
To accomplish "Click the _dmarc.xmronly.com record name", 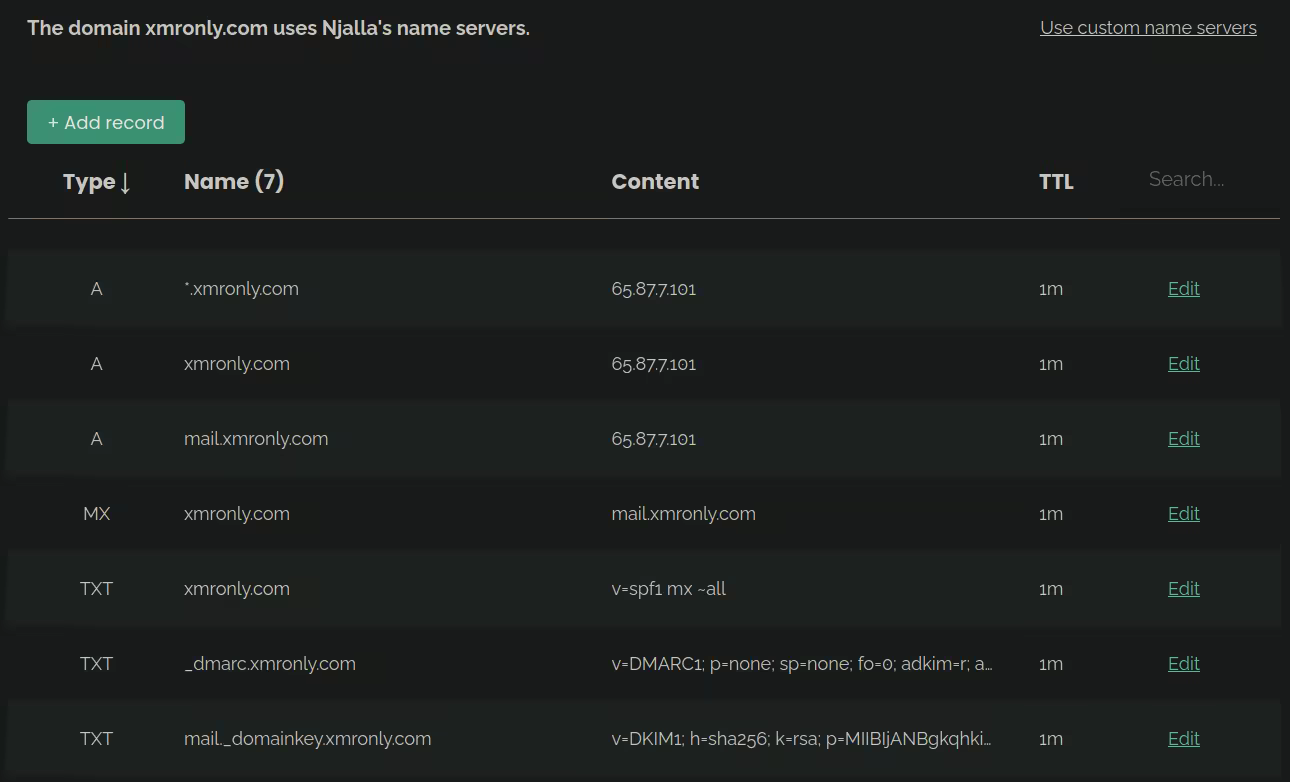I will click(x=270, y=664).
